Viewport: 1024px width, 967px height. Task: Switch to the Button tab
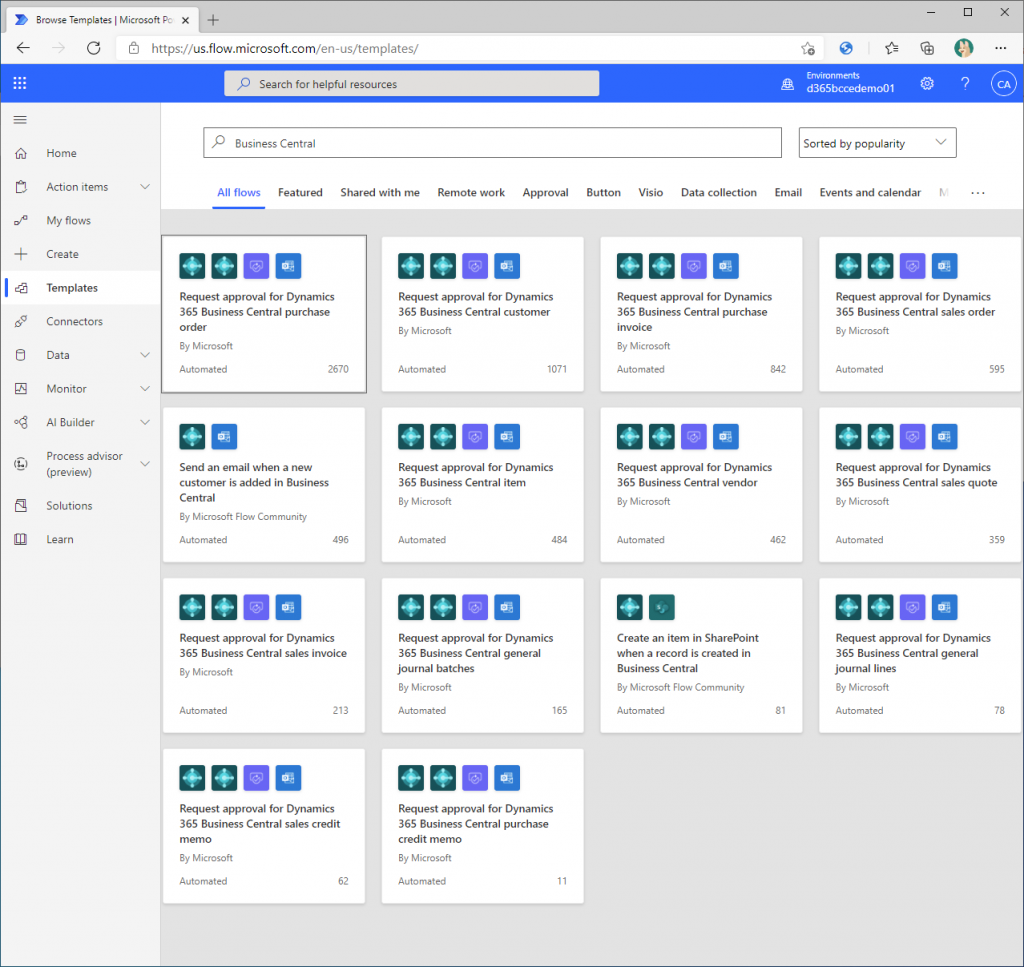click(x=603, y=193)
